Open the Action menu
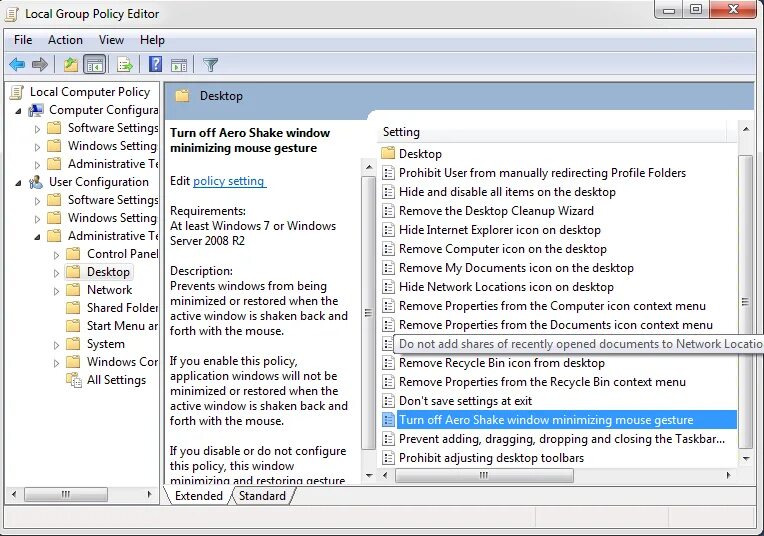Viewport: 764px width, 536px height. [65, 40]
